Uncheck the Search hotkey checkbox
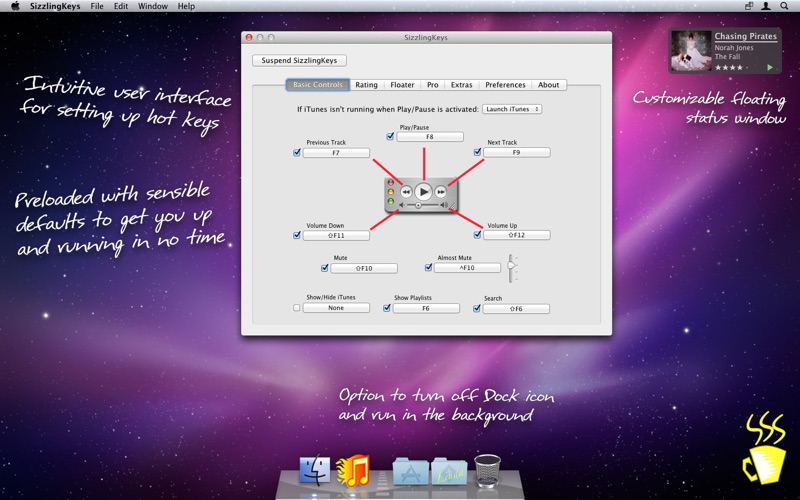The height and width of the screenshot is (500, 800). point(477,308)
